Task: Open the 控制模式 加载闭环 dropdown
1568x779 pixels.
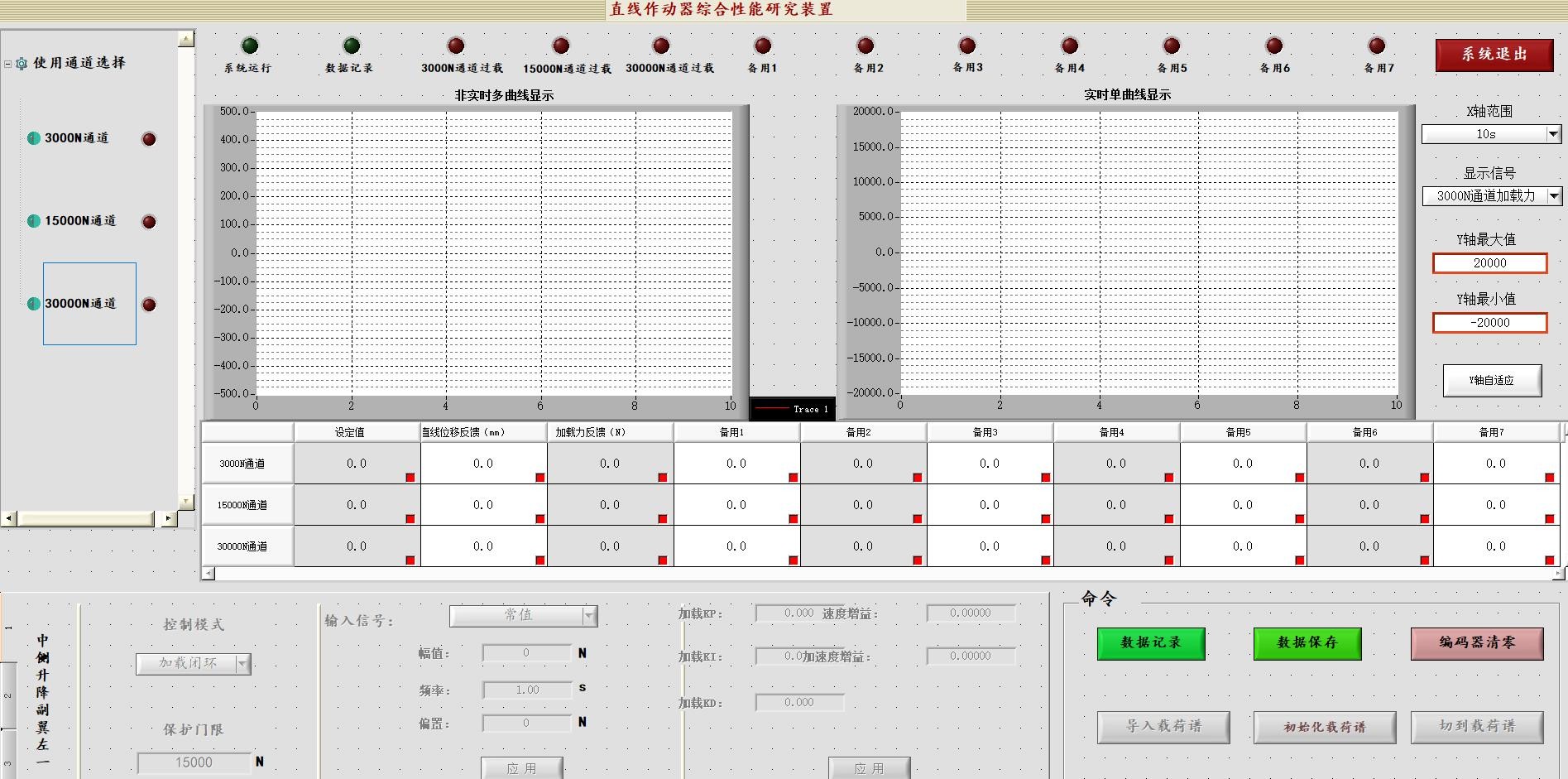Action: pos(242,664)
